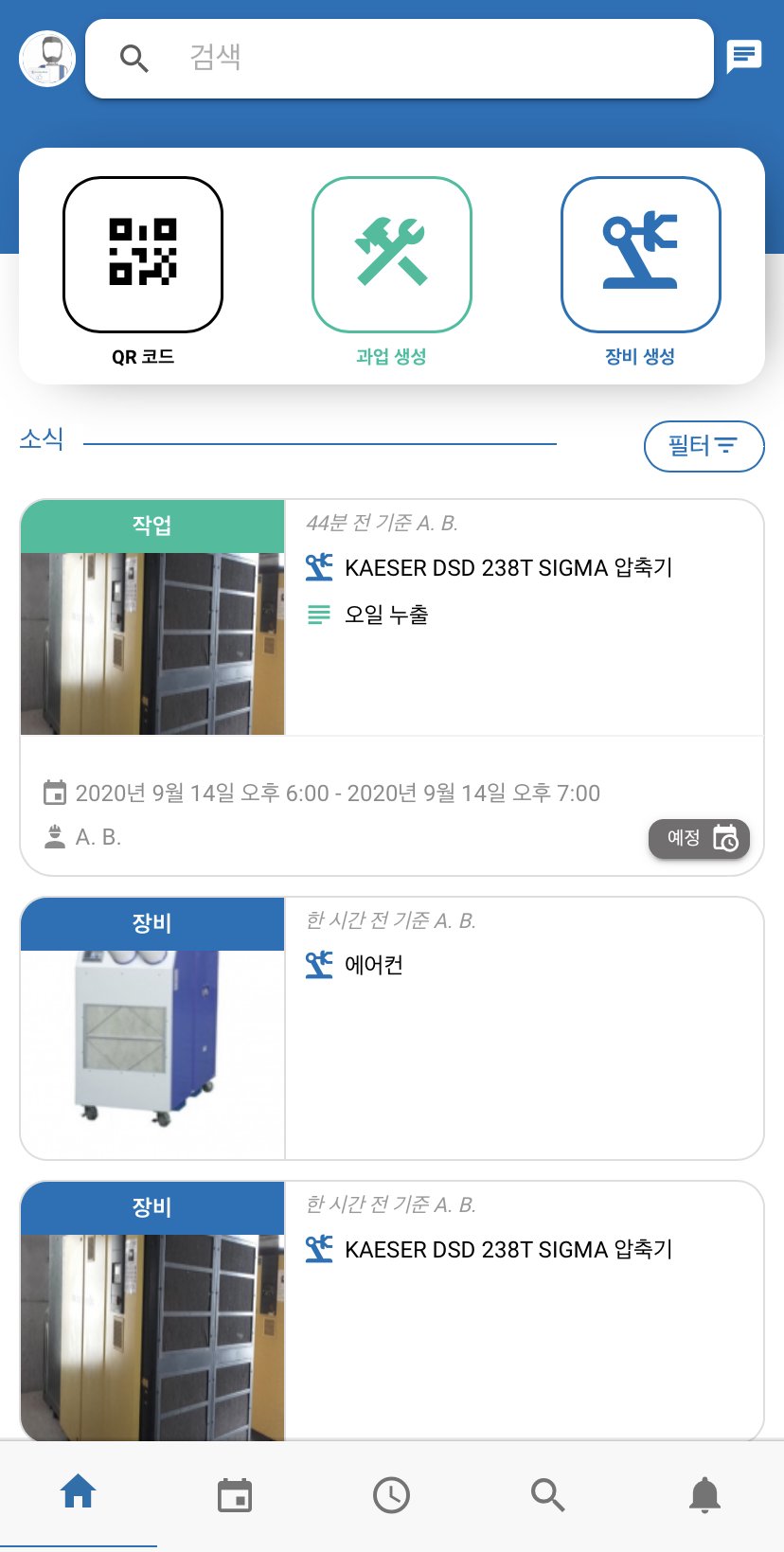Click the magnifier icon in search bar
The height and width of the screenshot is (1552, 784).
[x=134, y=59]
